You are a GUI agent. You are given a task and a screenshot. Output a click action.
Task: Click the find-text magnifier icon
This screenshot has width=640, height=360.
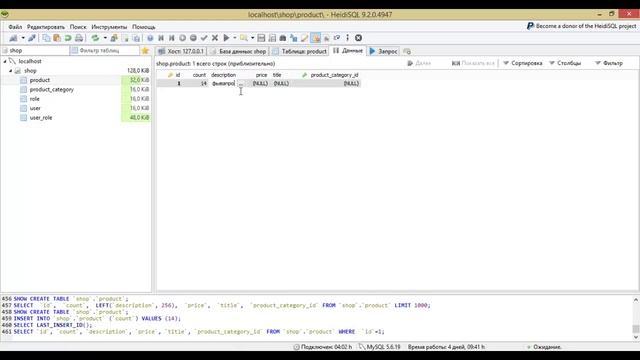(244, 38)
